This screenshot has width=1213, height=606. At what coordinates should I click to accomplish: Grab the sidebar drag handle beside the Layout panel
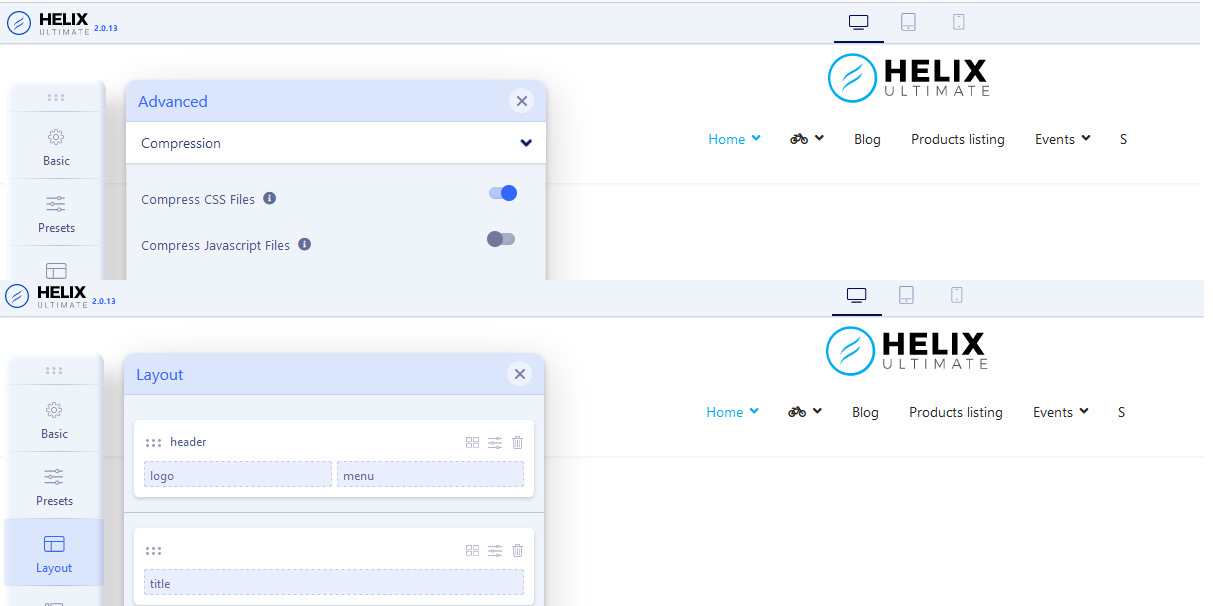click(x=54, y=370)
